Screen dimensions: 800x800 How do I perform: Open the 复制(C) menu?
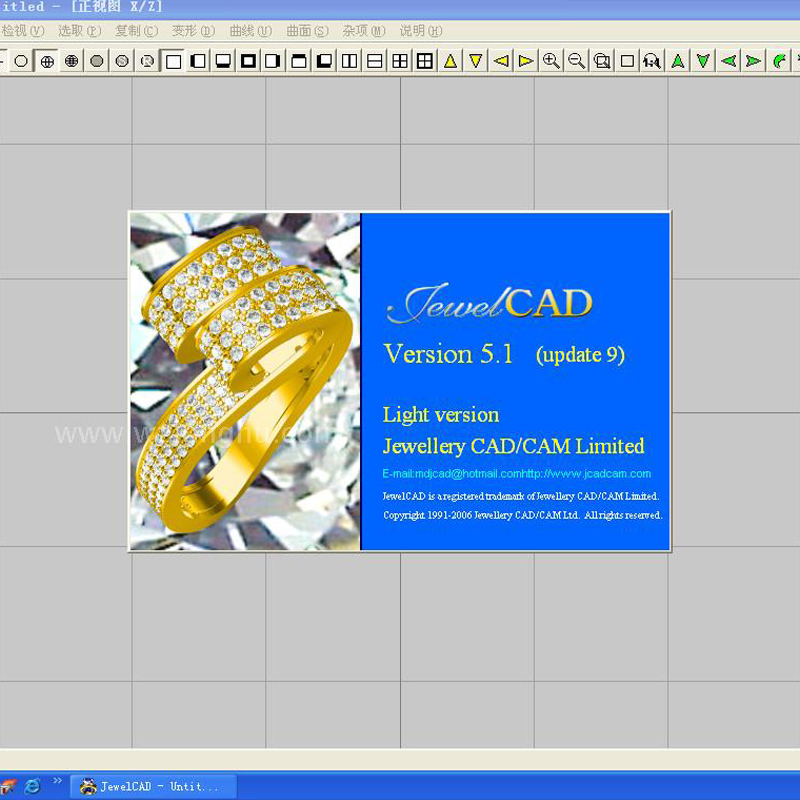pos(136,31)
